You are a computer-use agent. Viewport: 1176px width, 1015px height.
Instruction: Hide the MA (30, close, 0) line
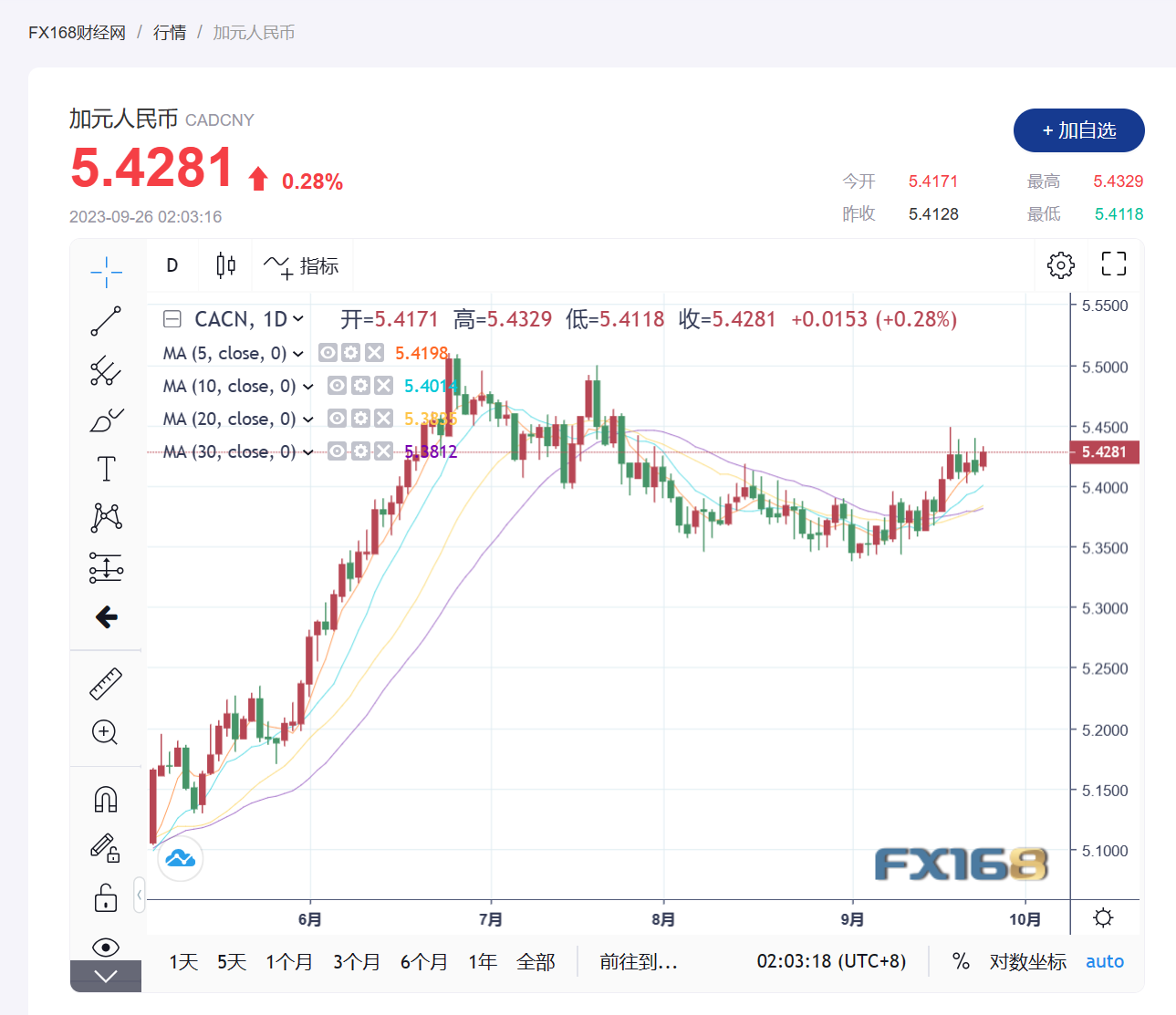pos(337,451)
